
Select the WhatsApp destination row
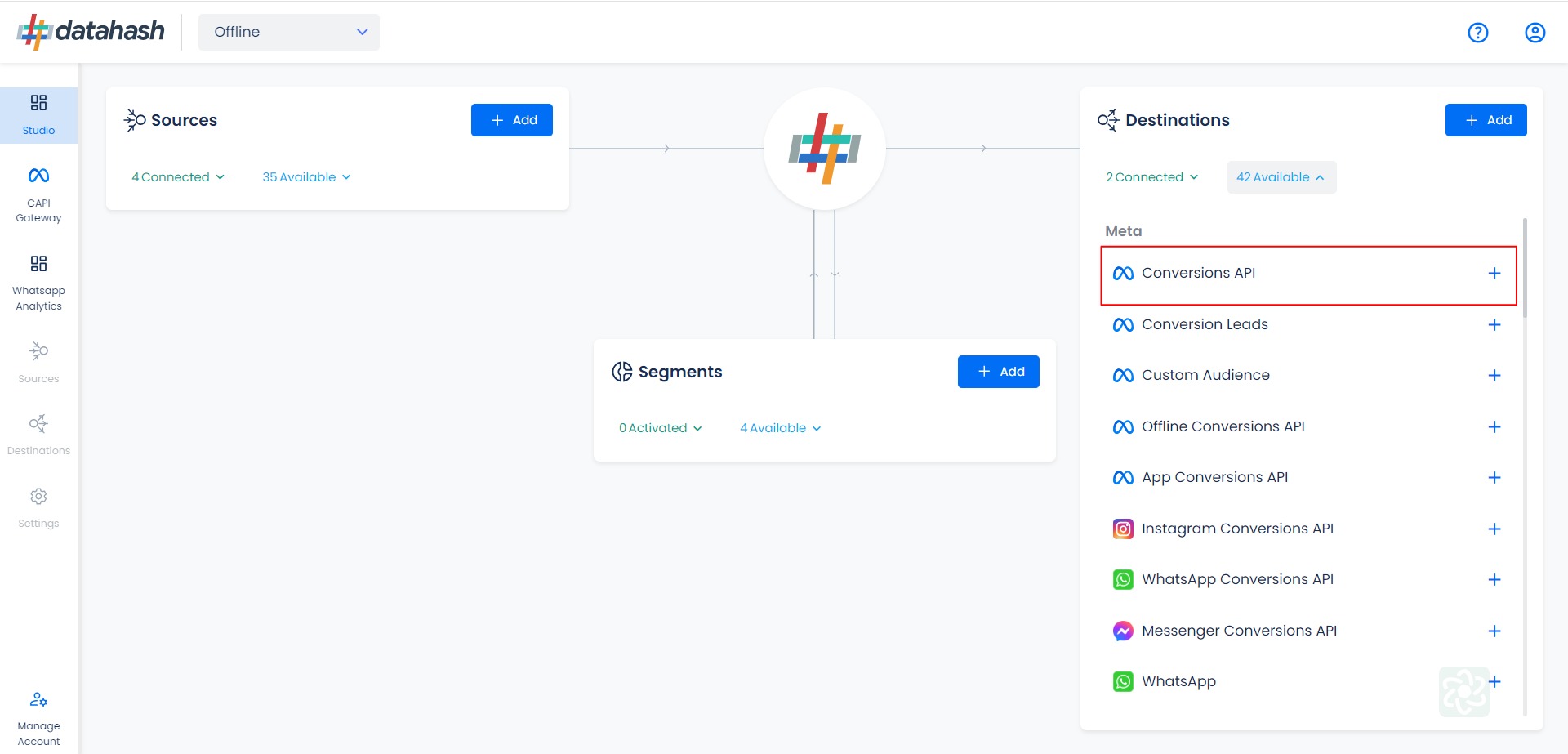pyautogui.click(x=1308, y=682)
